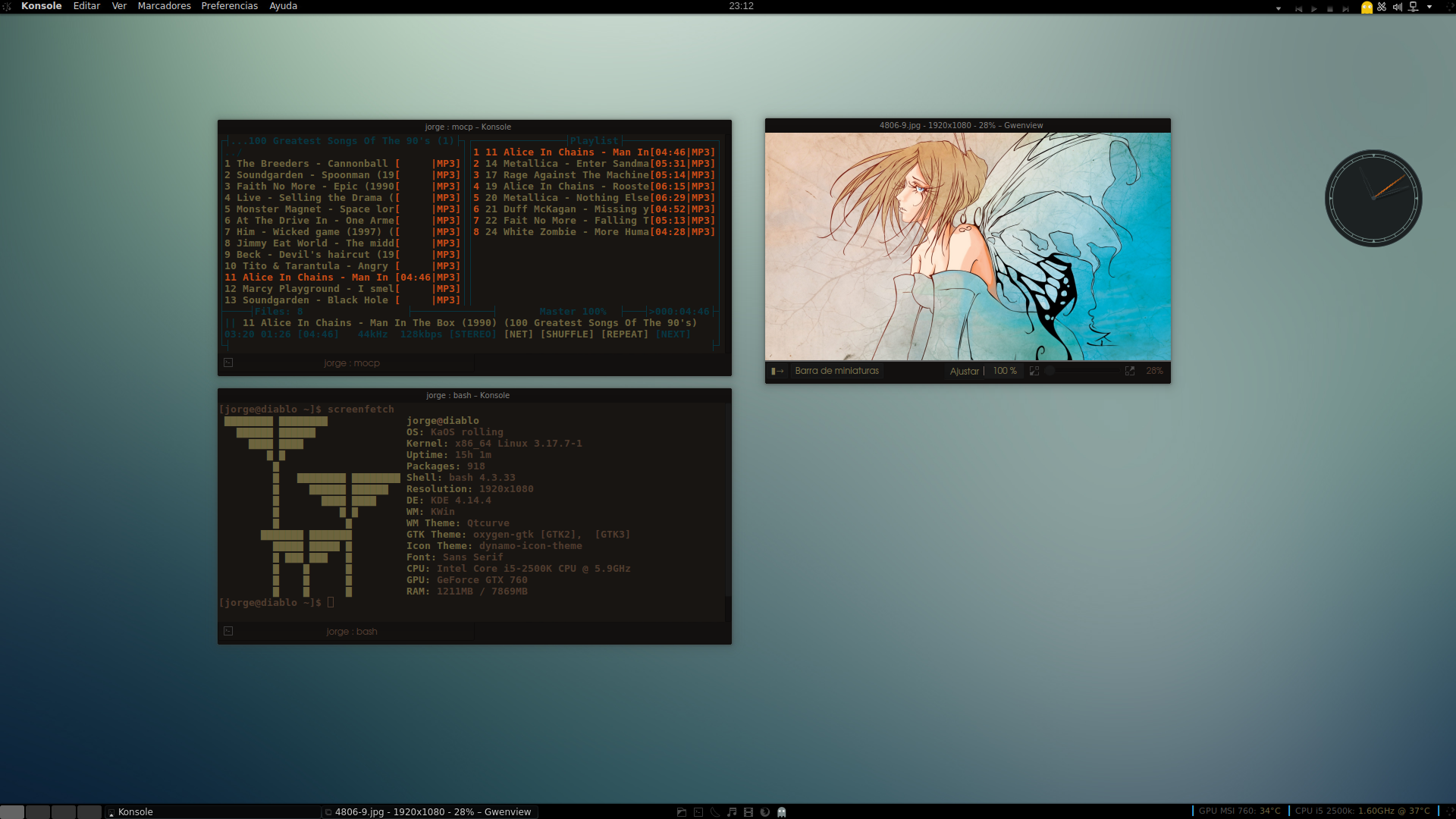Select Beck - Devil's haircut row
Screen dimensions: 1456x819
point(342,255)
